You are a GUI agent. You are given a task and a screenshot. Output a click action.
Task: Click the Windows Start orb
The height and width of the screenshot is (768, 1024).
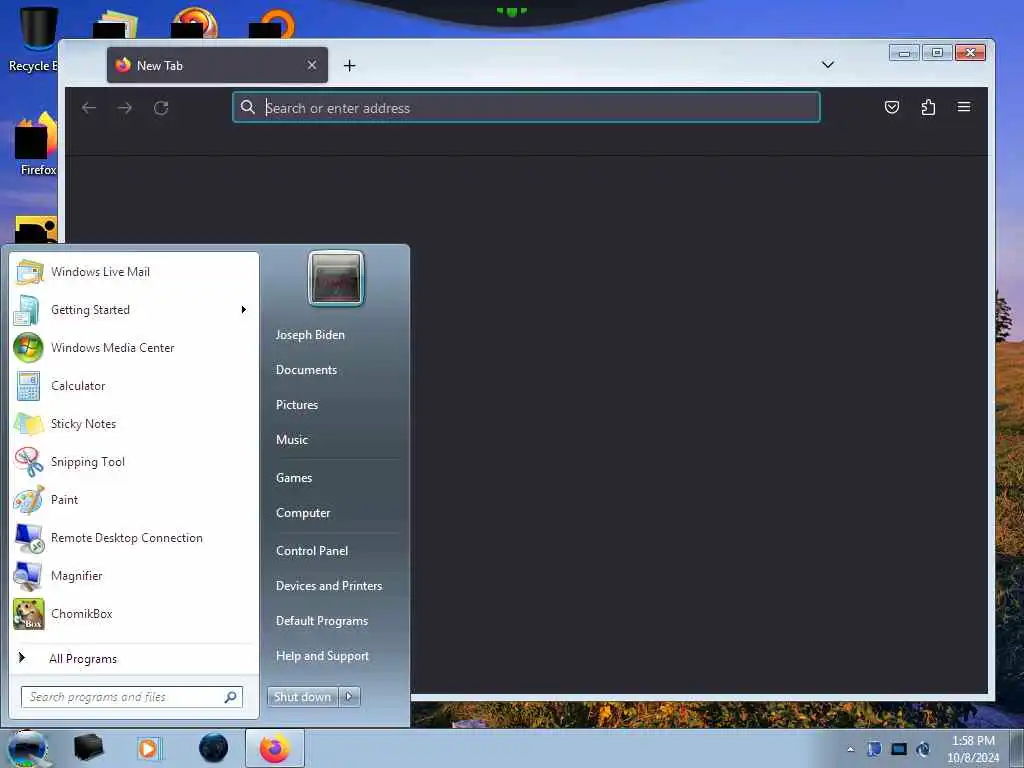coord(27,748)
